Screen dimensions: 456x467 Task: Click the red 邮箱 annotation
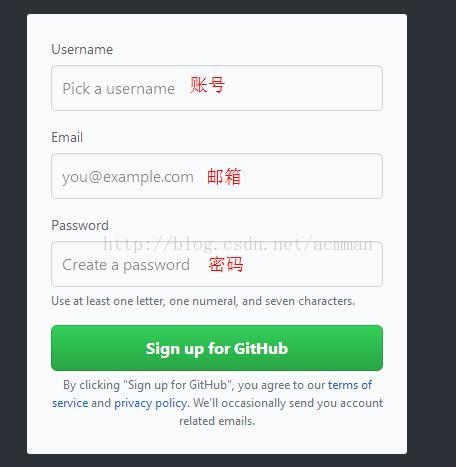point(224,176)
